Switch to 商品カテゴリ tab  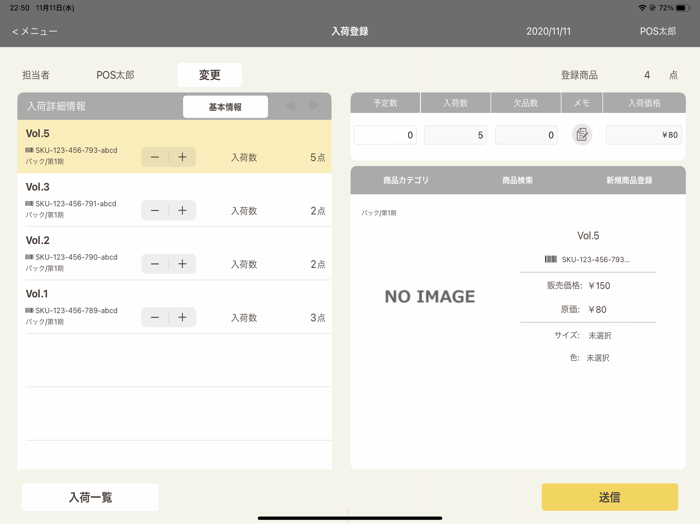pyautogui.click(x=406, y=180)
